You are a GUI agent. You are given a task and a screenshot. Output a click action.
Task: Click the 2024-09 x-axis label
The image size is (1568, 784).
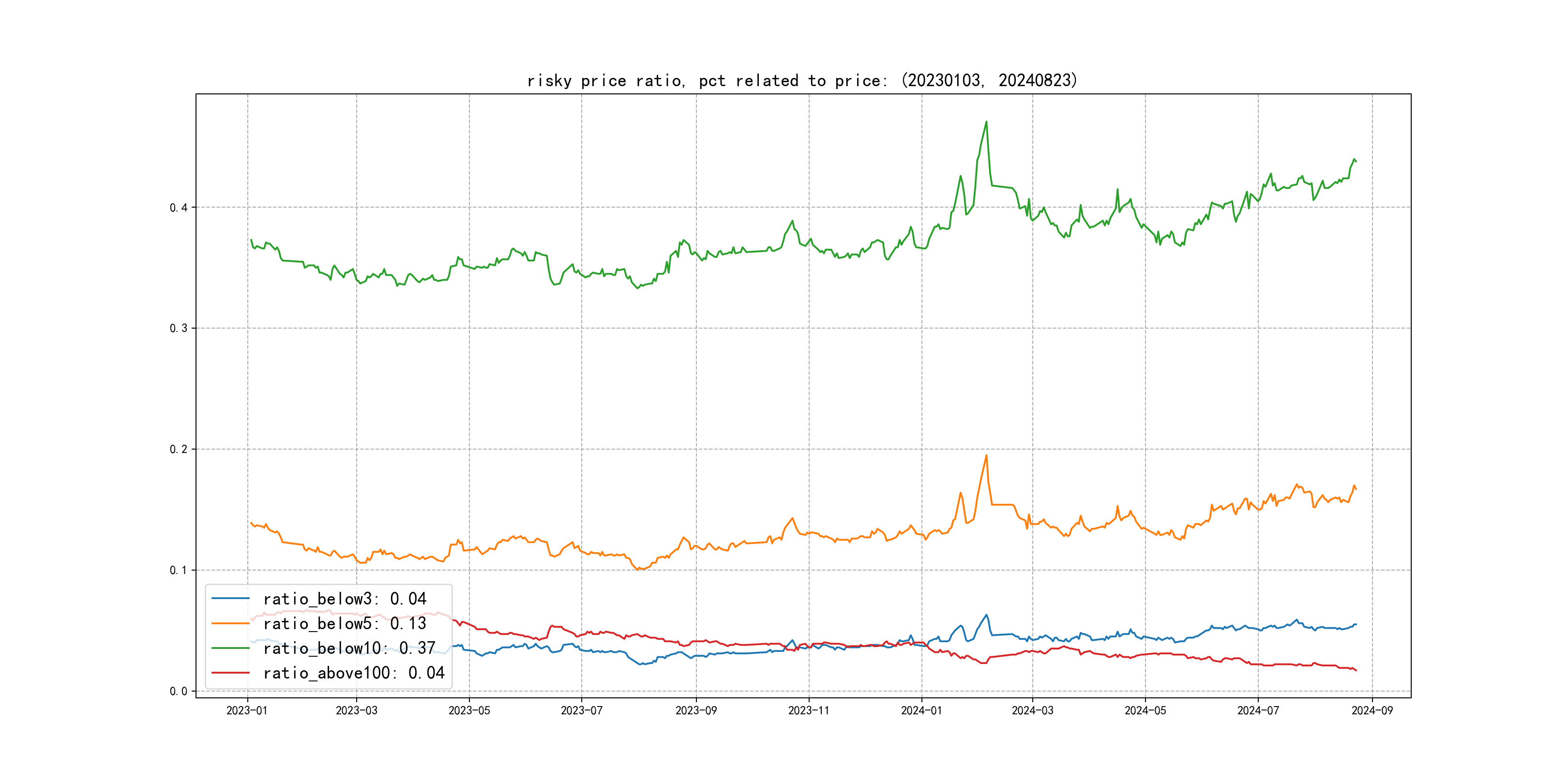[1372, 711]
